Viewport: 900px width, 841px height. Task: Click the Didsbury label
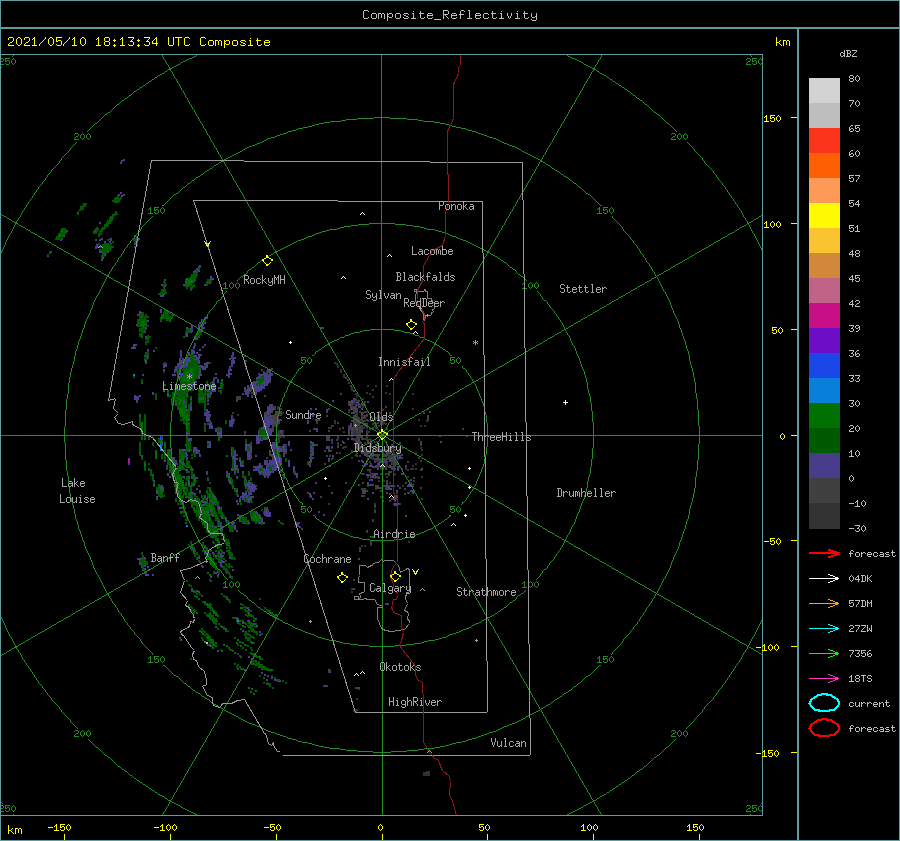point(378,448)
